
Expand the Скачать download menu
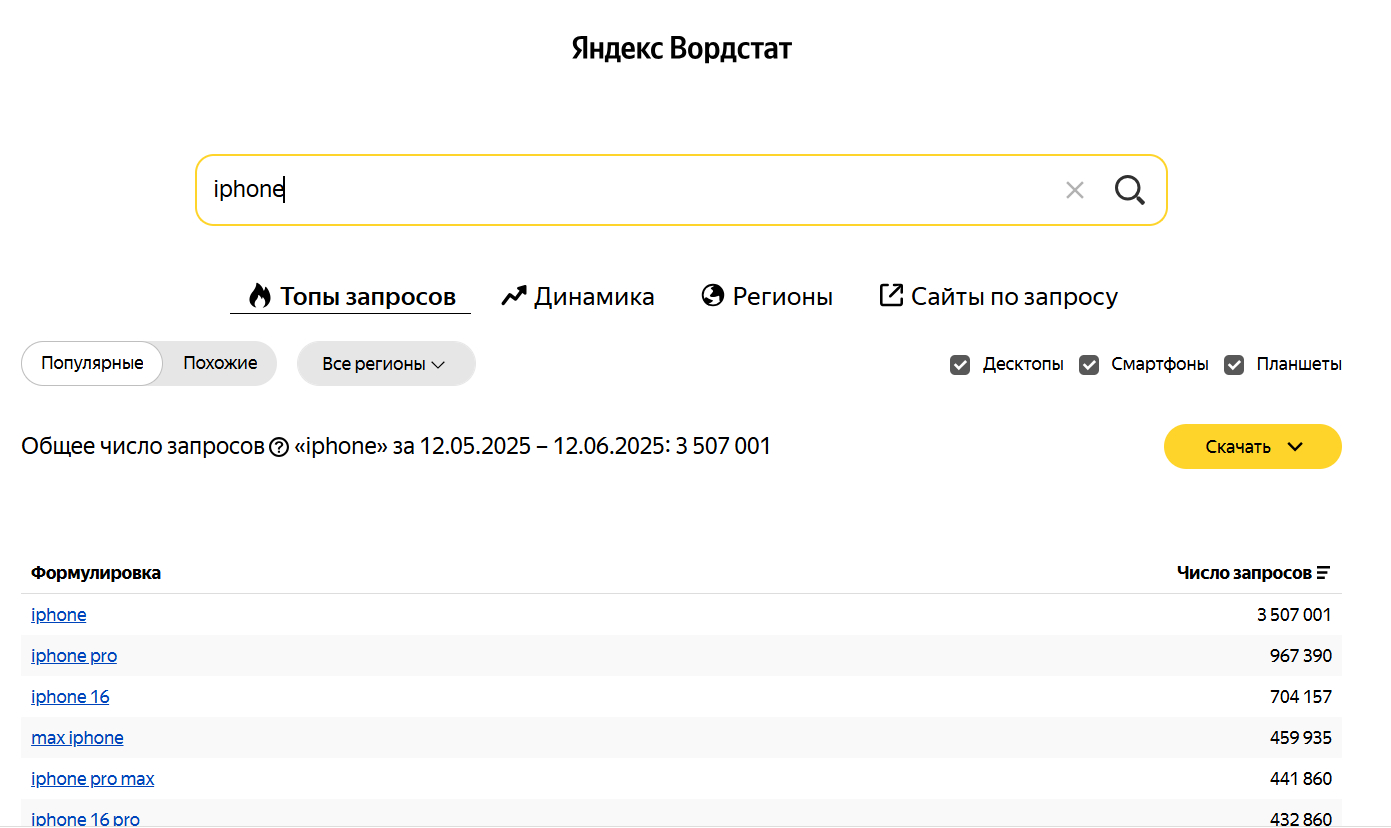pyautogui.click(x=1252, y=447)
